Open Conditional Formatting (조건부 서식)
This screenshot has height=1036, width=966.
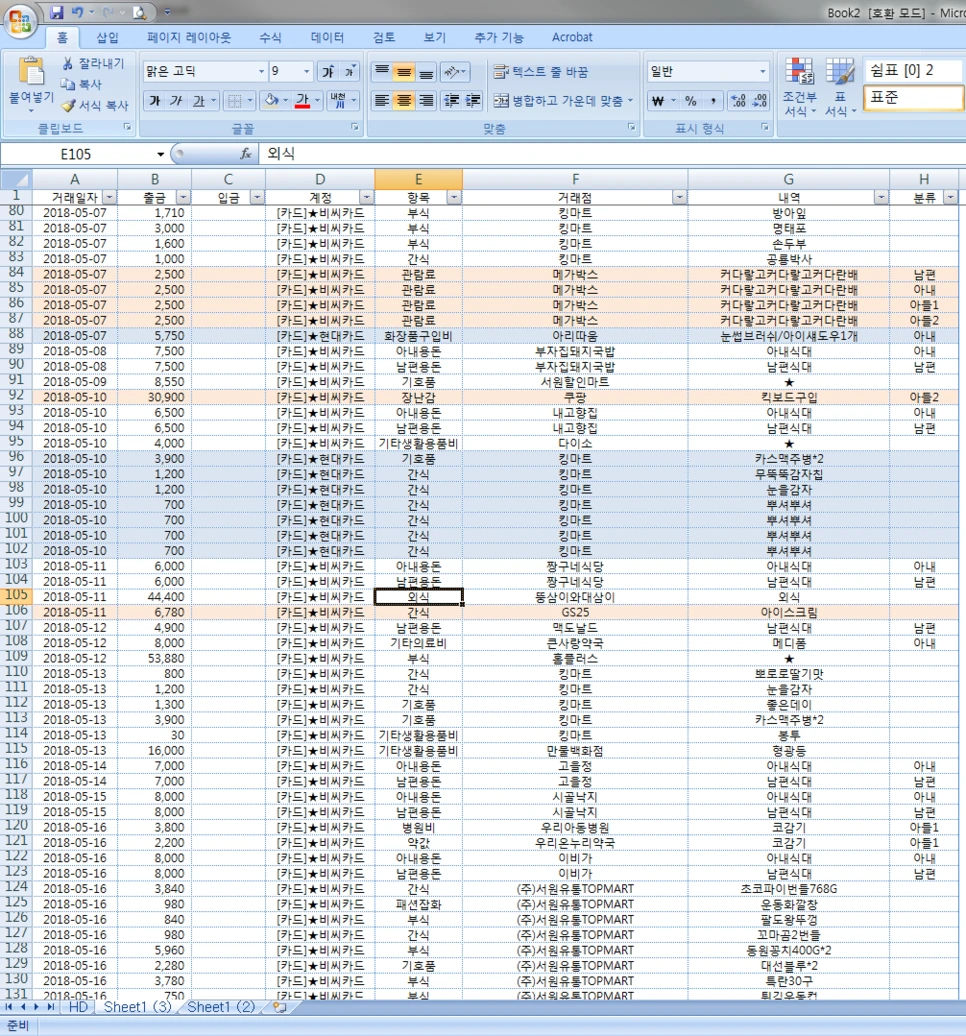pos(799,87)
